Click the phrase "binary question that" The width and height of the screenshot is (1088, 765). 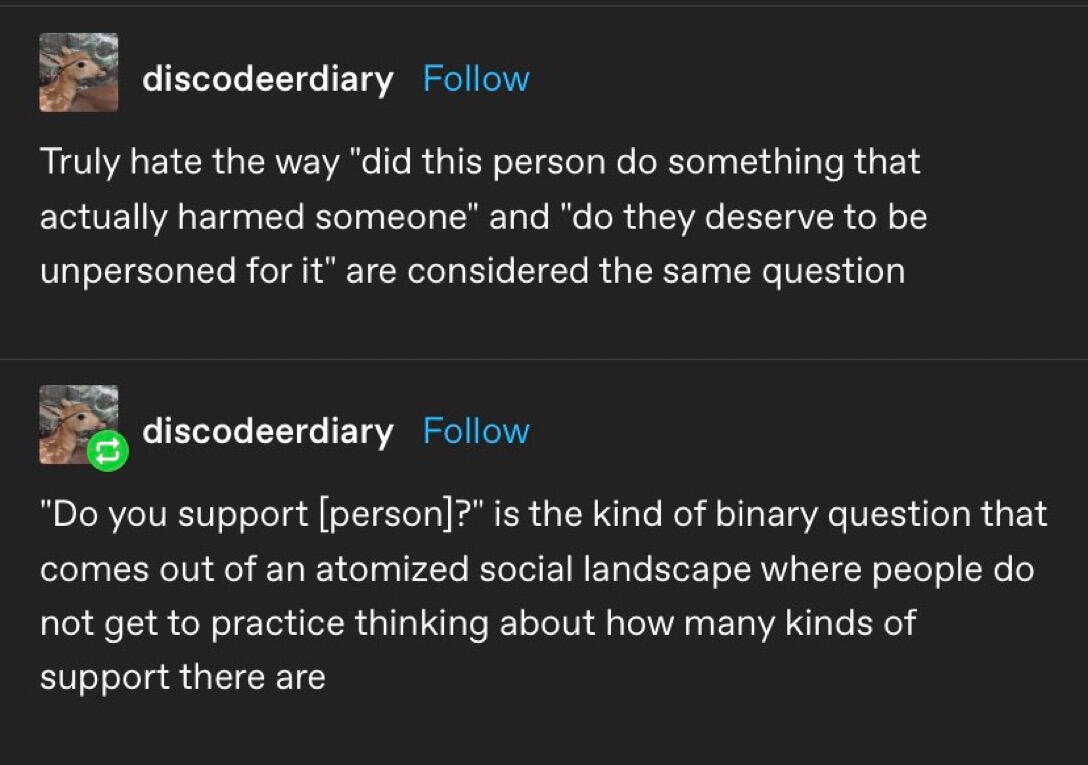click(x=881, y=514)
